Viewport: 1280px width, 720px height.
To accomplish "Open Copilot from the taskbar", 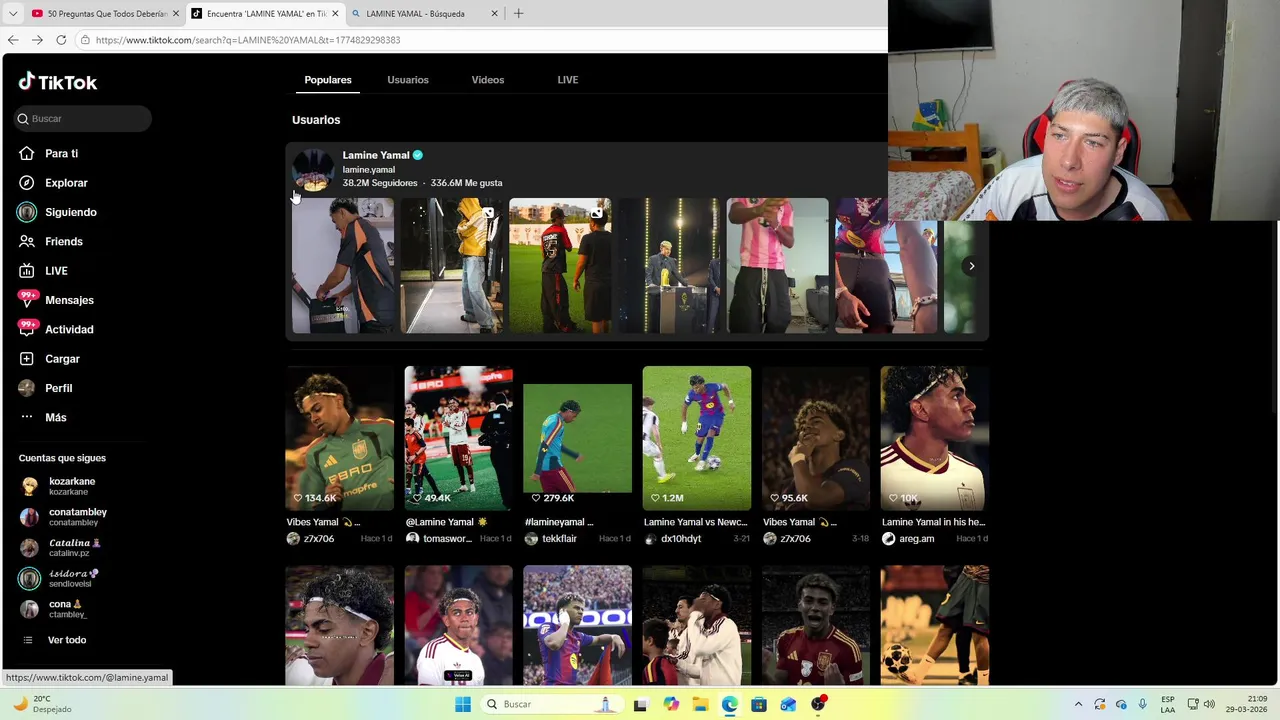I will click(x=671, y=704).
